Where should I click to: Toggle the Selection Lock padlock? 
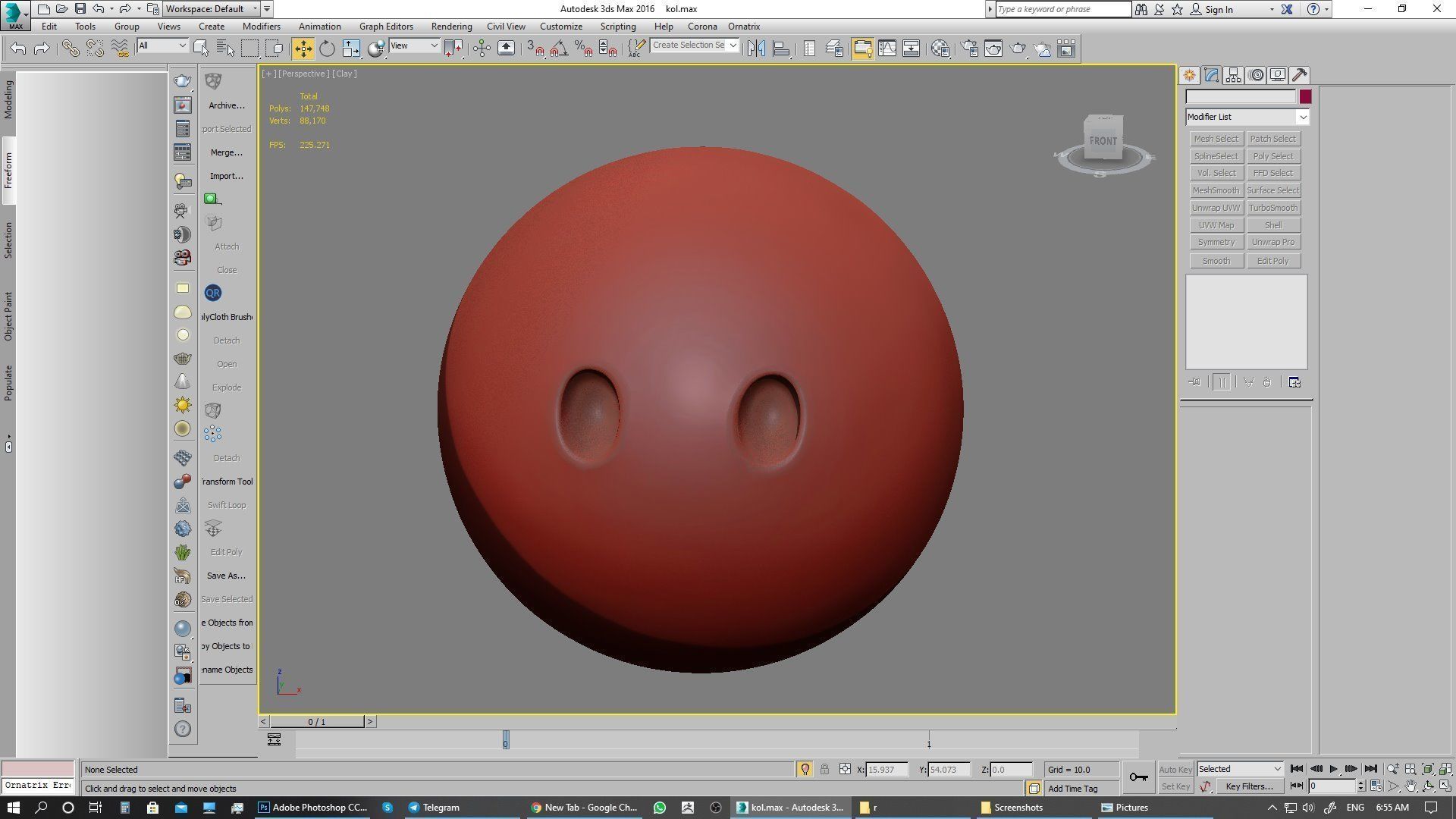point(824,769)
